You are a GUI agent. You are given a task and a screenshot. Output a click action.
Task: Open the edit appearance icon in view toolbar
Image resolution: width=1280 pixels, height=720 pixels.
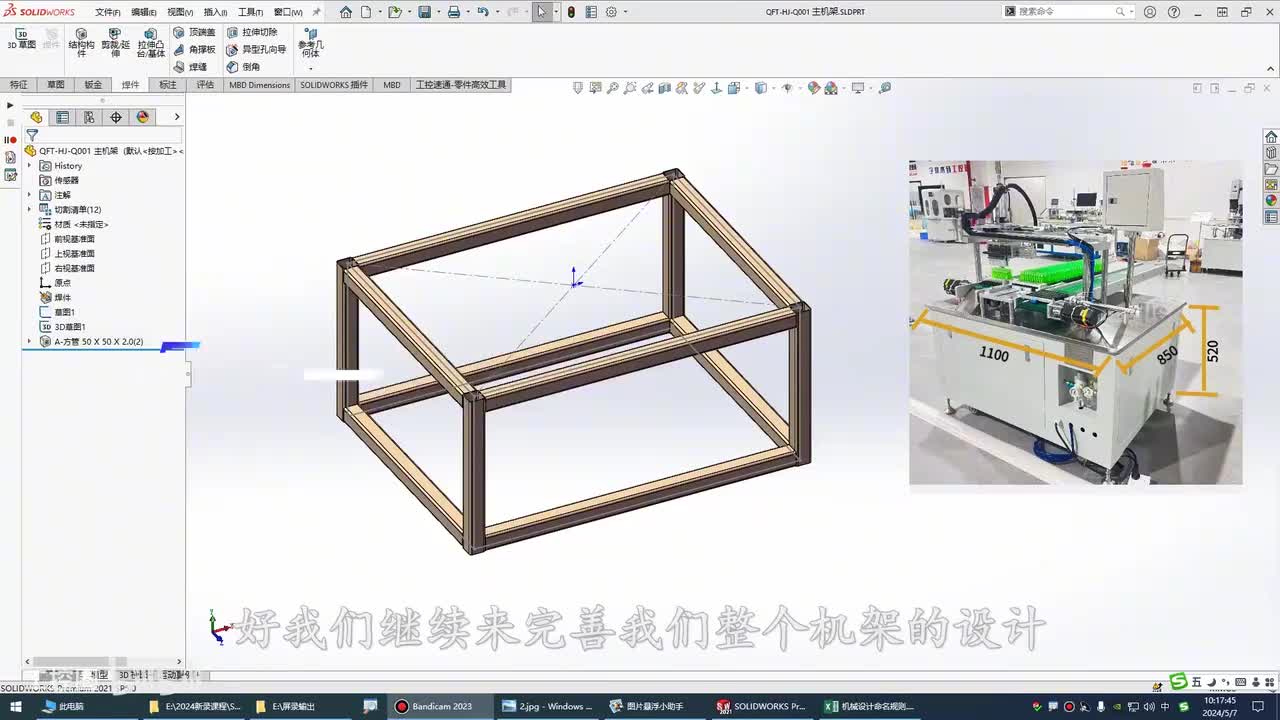(813, 88)
